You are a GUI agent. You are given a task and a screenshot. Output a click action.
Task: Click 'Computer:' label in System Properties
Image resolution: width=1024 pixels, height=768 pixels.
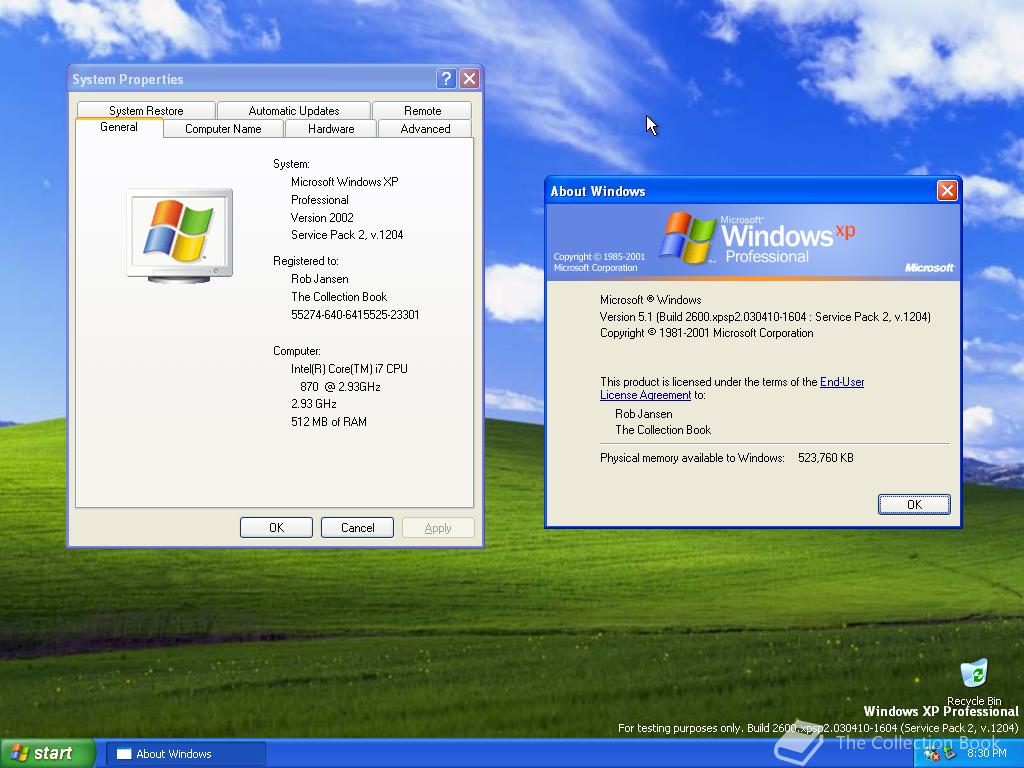296,351
